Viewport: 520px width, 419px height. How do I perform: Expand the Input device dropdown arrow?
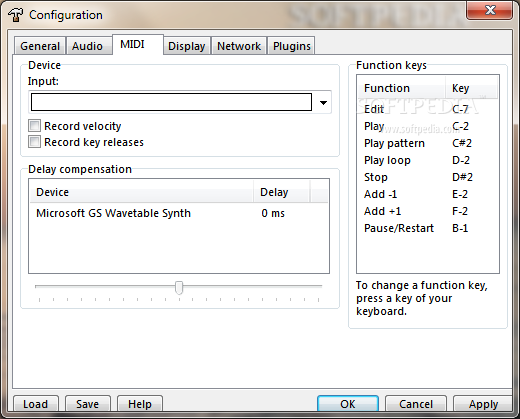[323, 103]
